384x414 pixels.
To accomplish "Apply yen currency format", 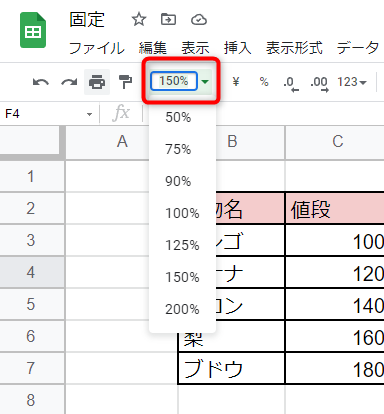I will click(x=236, y=81).
